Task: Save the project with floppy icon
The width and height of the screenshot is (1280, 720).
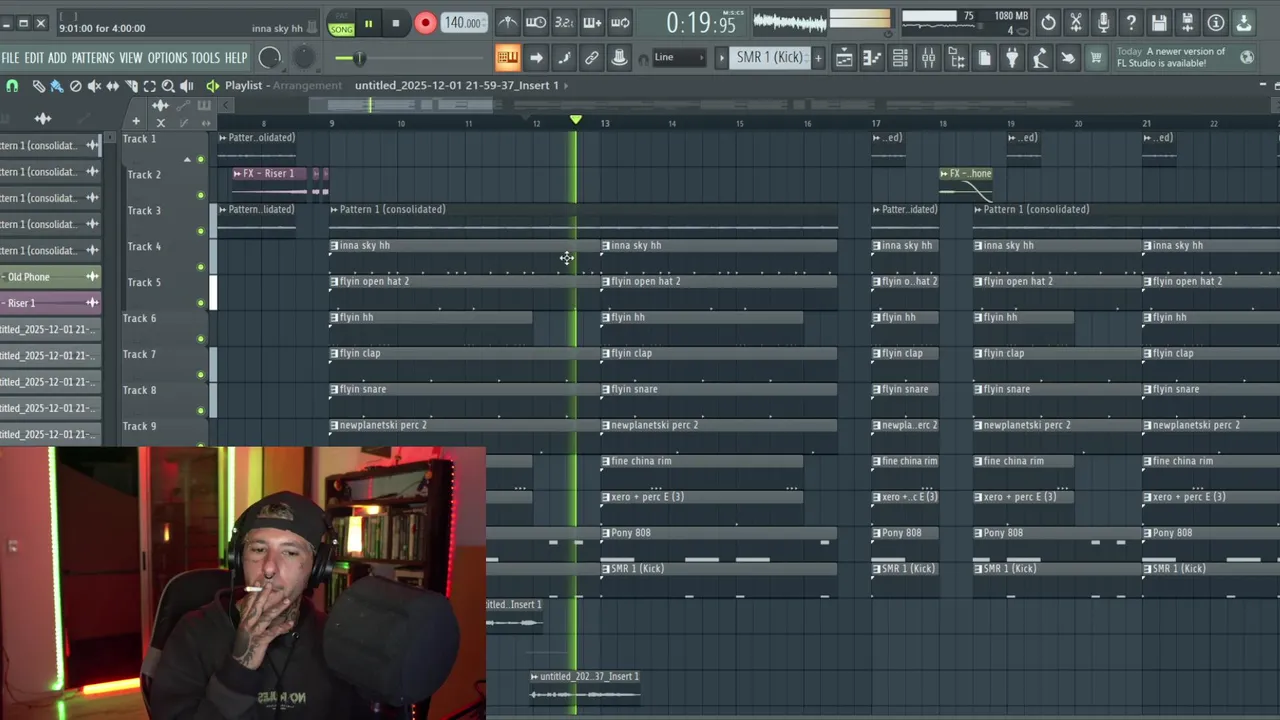Action: coord(1160,22)
